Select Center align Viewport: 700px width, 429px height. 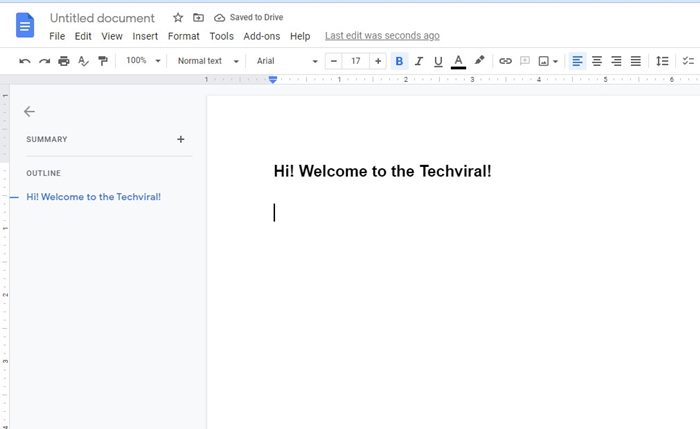coord(597,61)
